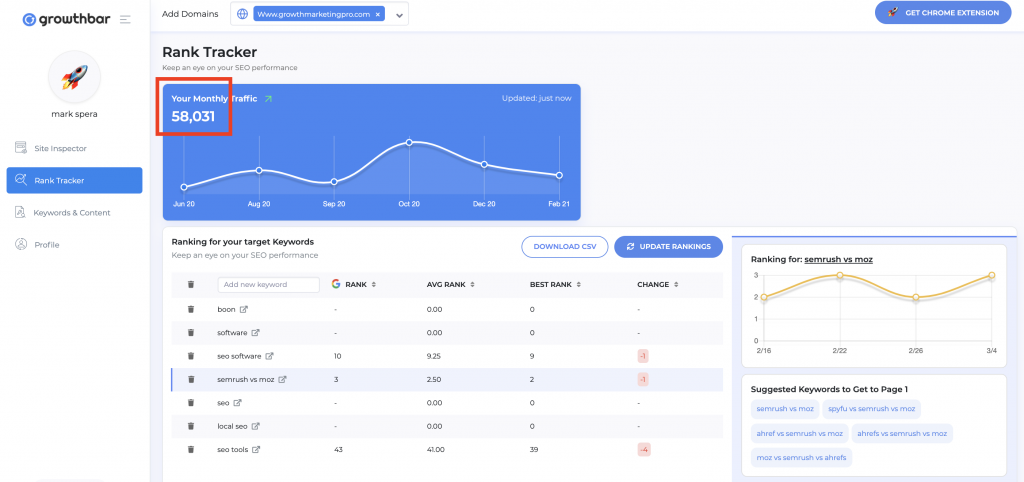The height and width of the screenshot is (482, 1024).
Task: Click the Jun 20 data point on traffic chart
Action: point(184,187)
